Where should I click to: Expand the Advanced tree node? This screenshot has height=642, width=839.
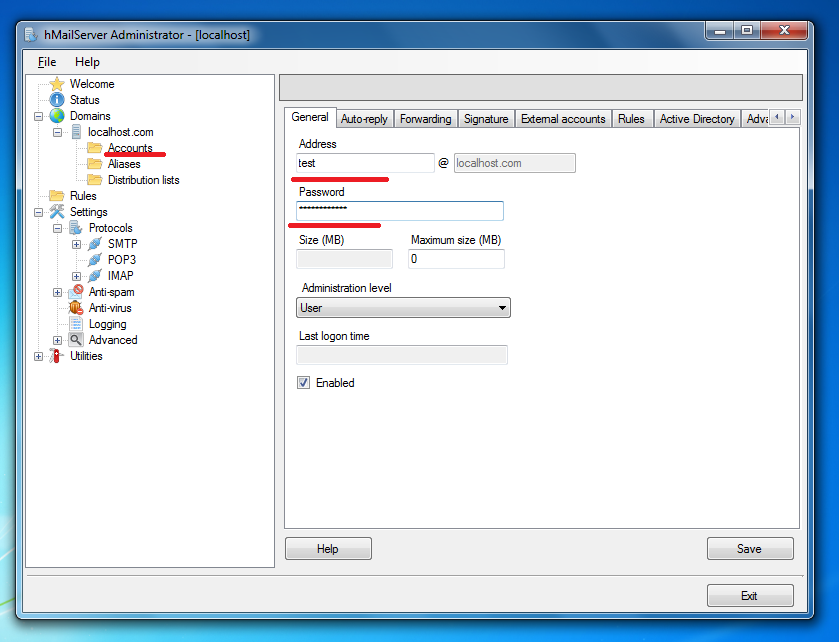pos(57,340)
